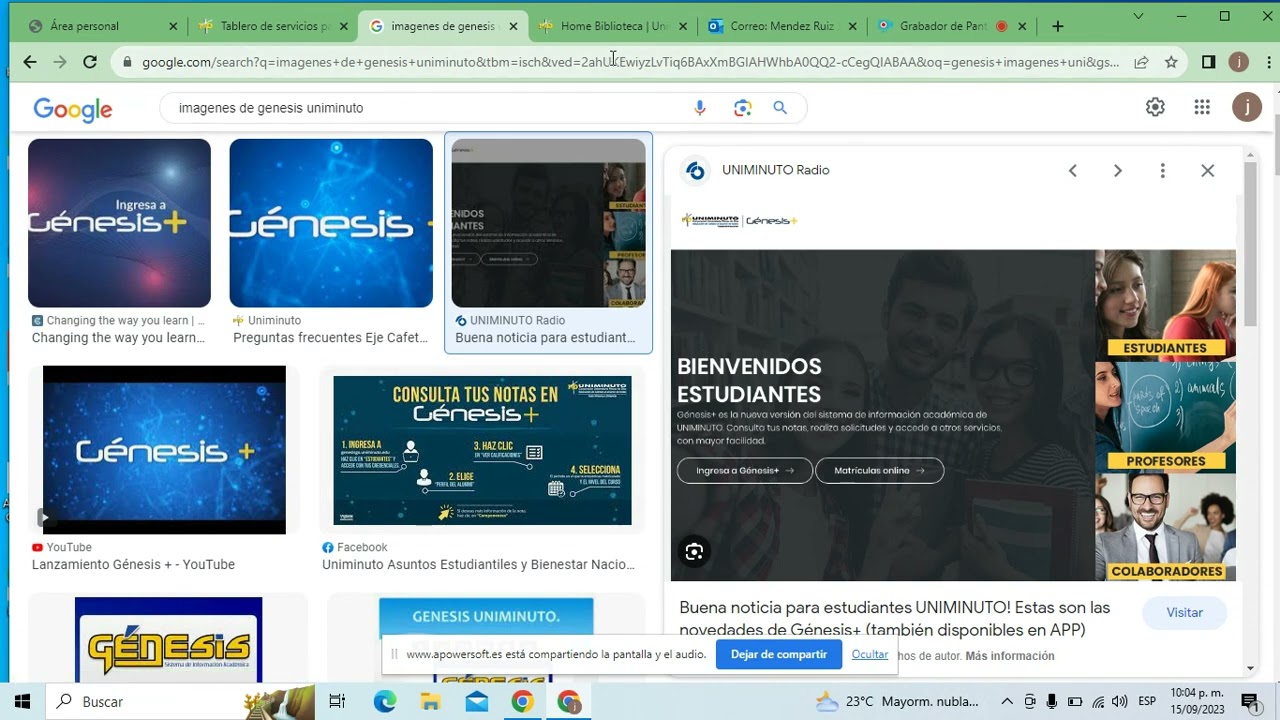
Task: Open Google account avatar
Action: coord(1247,107)
